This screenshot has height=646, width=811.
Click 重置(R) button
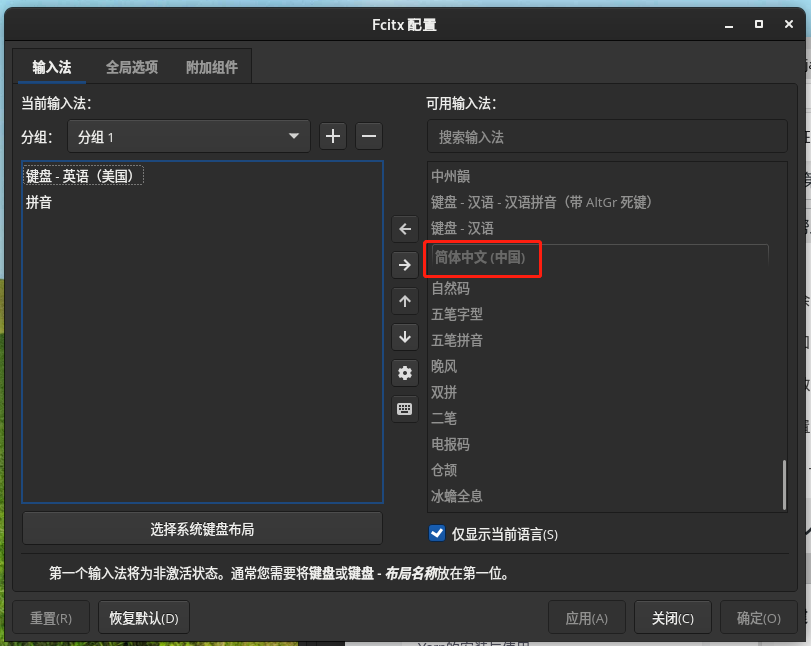51,618
